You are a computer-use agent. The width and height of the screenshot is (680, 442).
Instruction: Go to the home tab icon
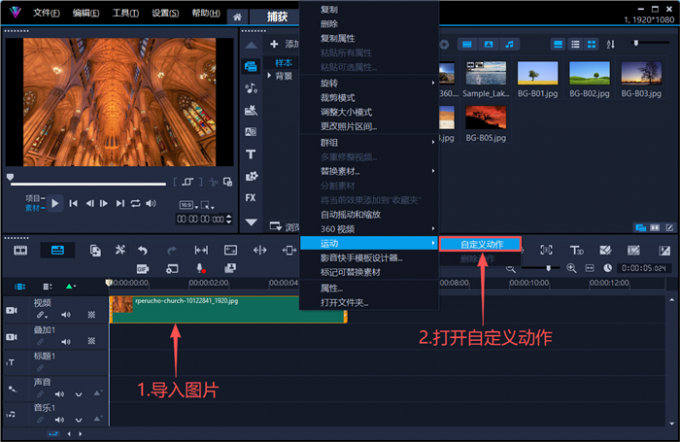[x=237, y=17]
